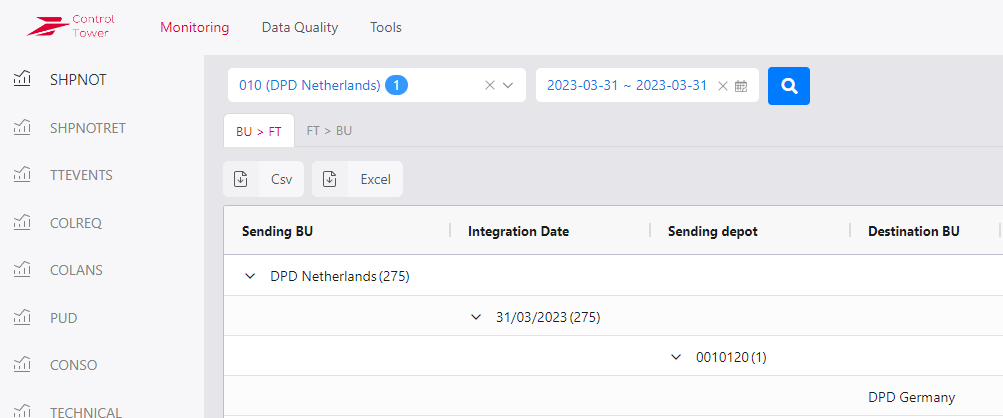
Task: Switch to the FT > BU tab
Action: click(329, 131)
